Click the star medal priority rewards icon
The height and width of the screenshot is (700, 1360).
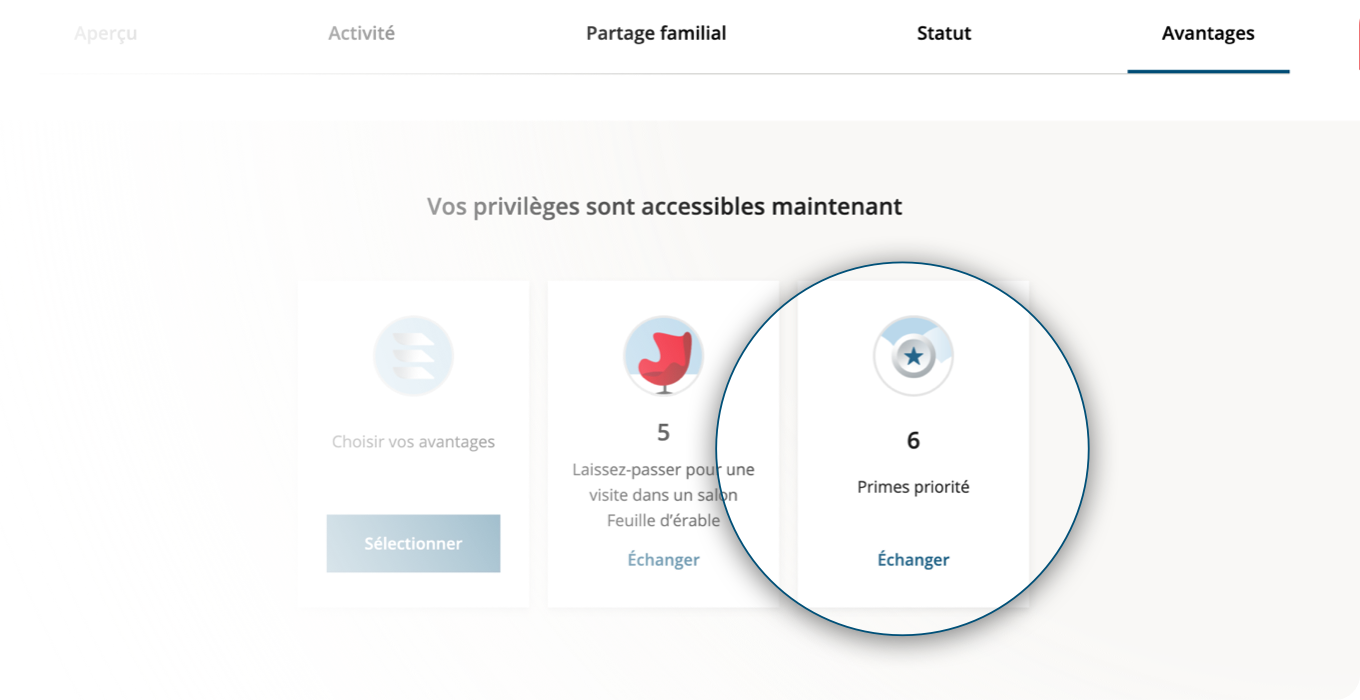913,357
